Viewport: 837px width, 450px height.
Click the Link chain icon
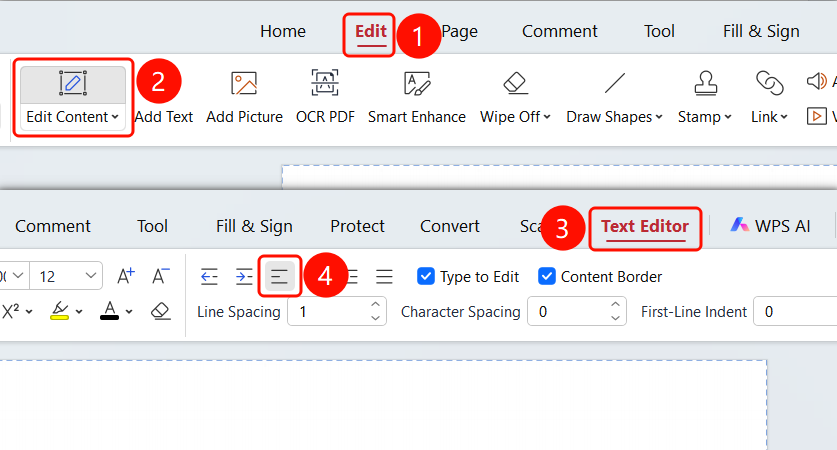click(769, 83)
